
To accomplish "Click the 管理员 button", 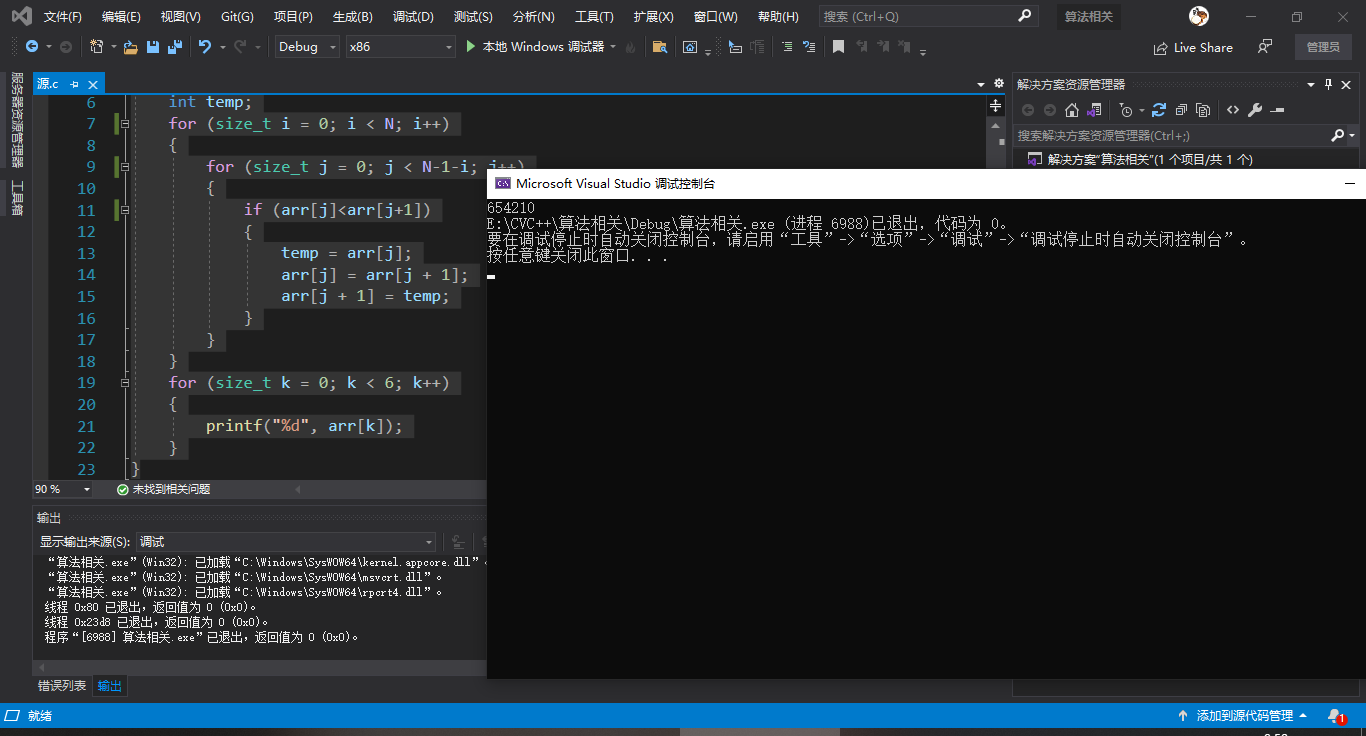I will [1323, 47].
